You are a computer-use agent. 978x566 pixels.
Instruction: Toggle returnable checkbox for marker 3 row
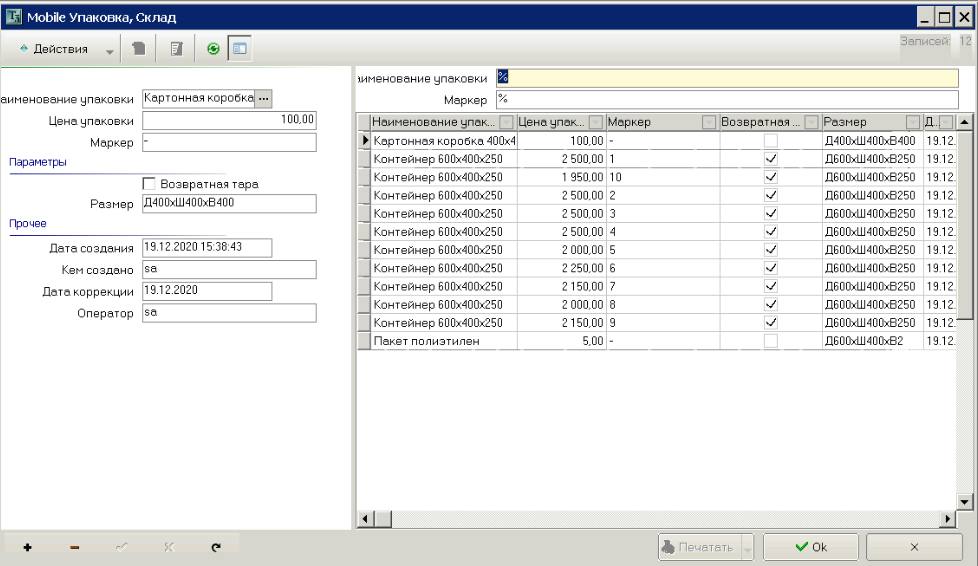(x=771, y=213)
